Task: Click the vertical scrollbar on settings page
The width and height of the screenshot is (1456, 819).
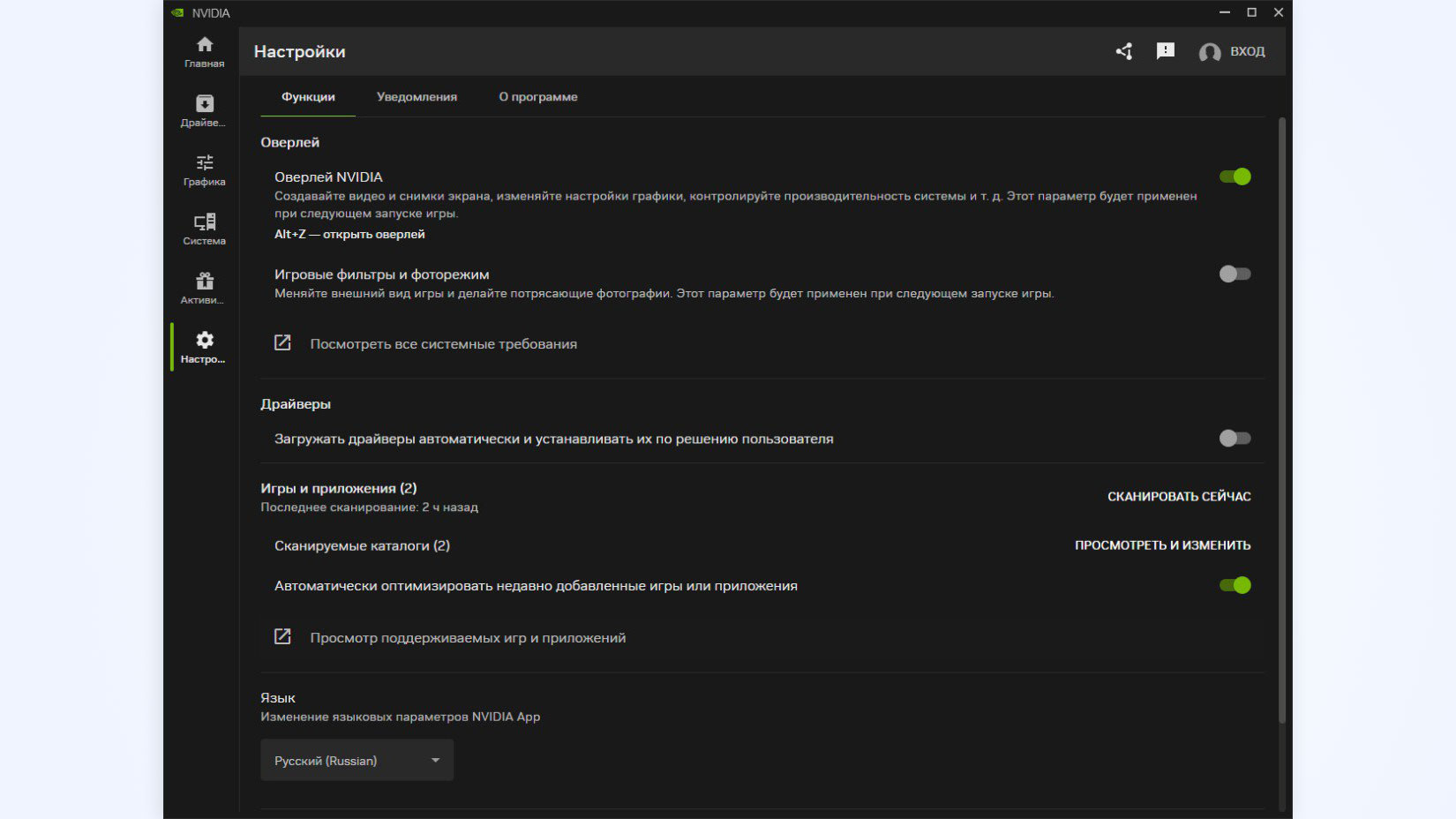Action: click(1282, 424)
